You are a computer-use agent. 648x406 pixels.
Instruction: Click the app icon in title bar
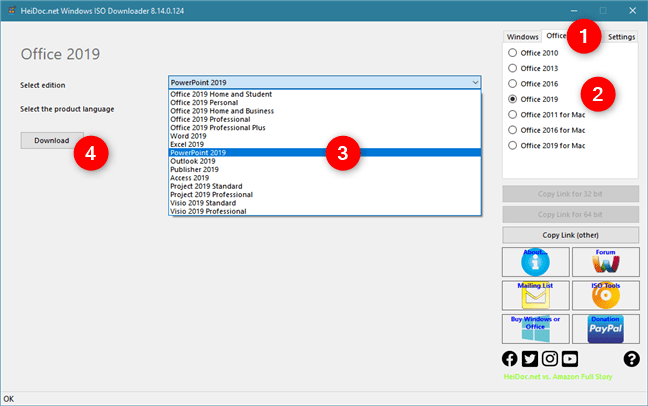[12, 10]
